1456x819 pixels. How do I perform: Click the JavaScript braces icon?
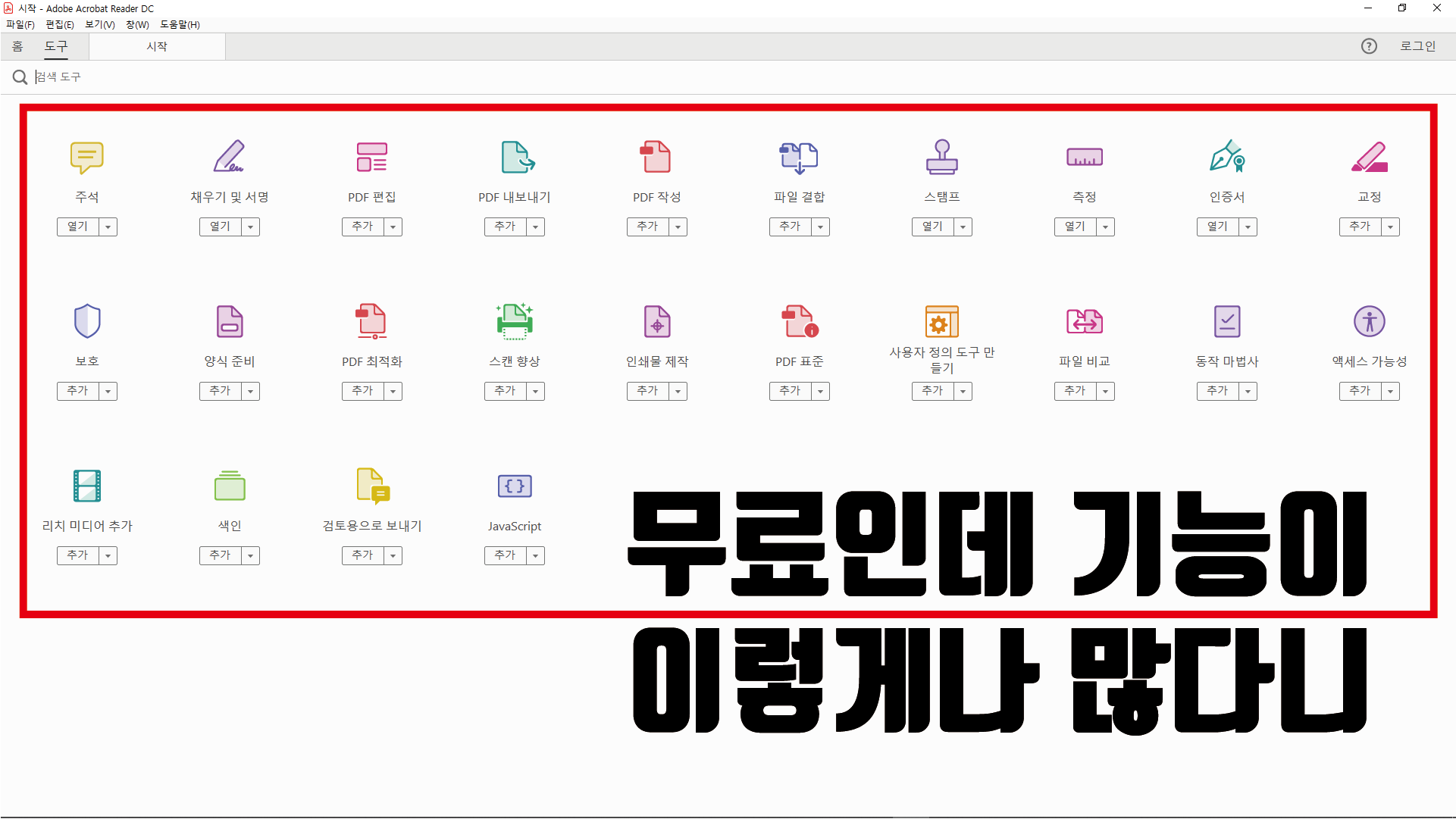click(x=515, y=486)
